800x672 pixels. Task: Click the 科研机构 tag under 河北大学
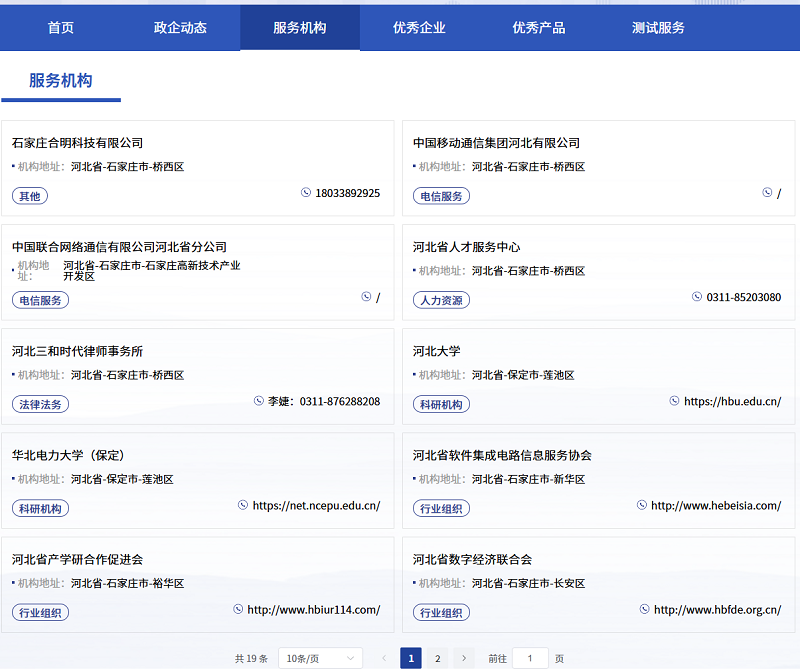point(441,404)
